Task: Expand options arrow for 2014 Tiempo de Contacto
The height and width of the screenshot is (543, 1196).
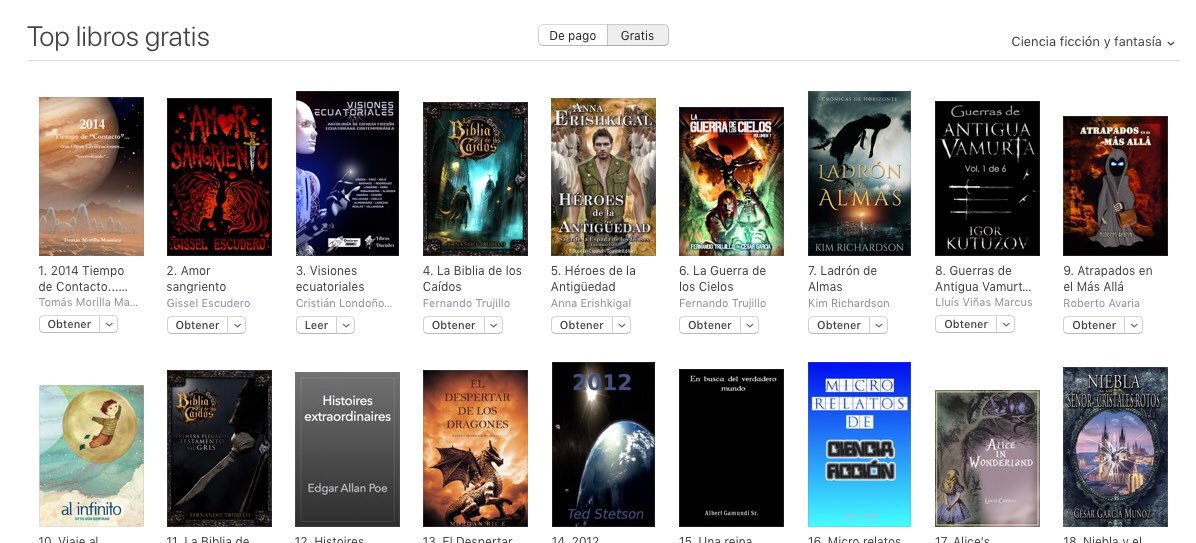Action: (x=109, y=324)
